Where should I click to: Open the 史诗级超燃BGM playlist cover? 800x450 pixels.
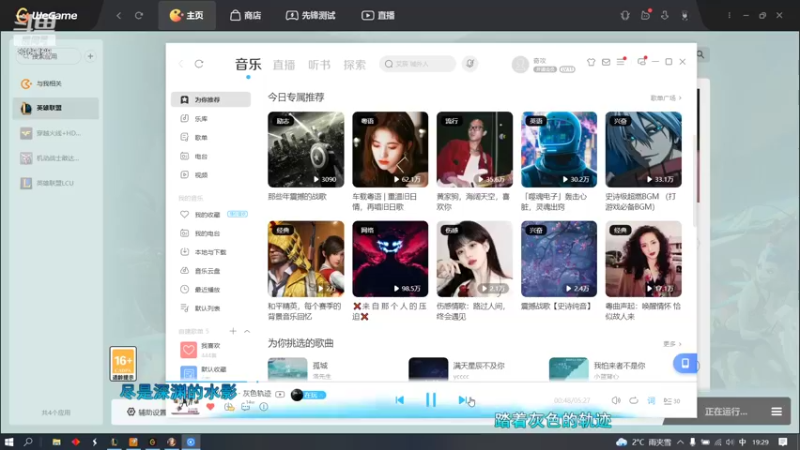[643, 149]
